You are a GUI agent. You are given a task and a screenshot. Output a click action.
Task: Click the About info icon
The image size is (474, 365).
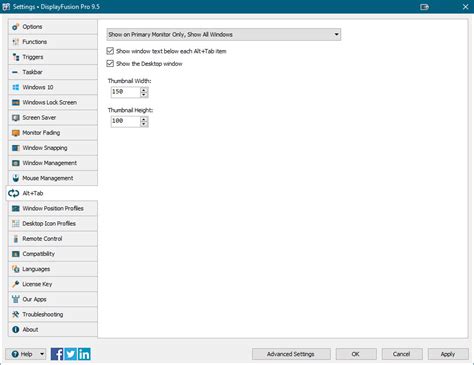(15, 330)
